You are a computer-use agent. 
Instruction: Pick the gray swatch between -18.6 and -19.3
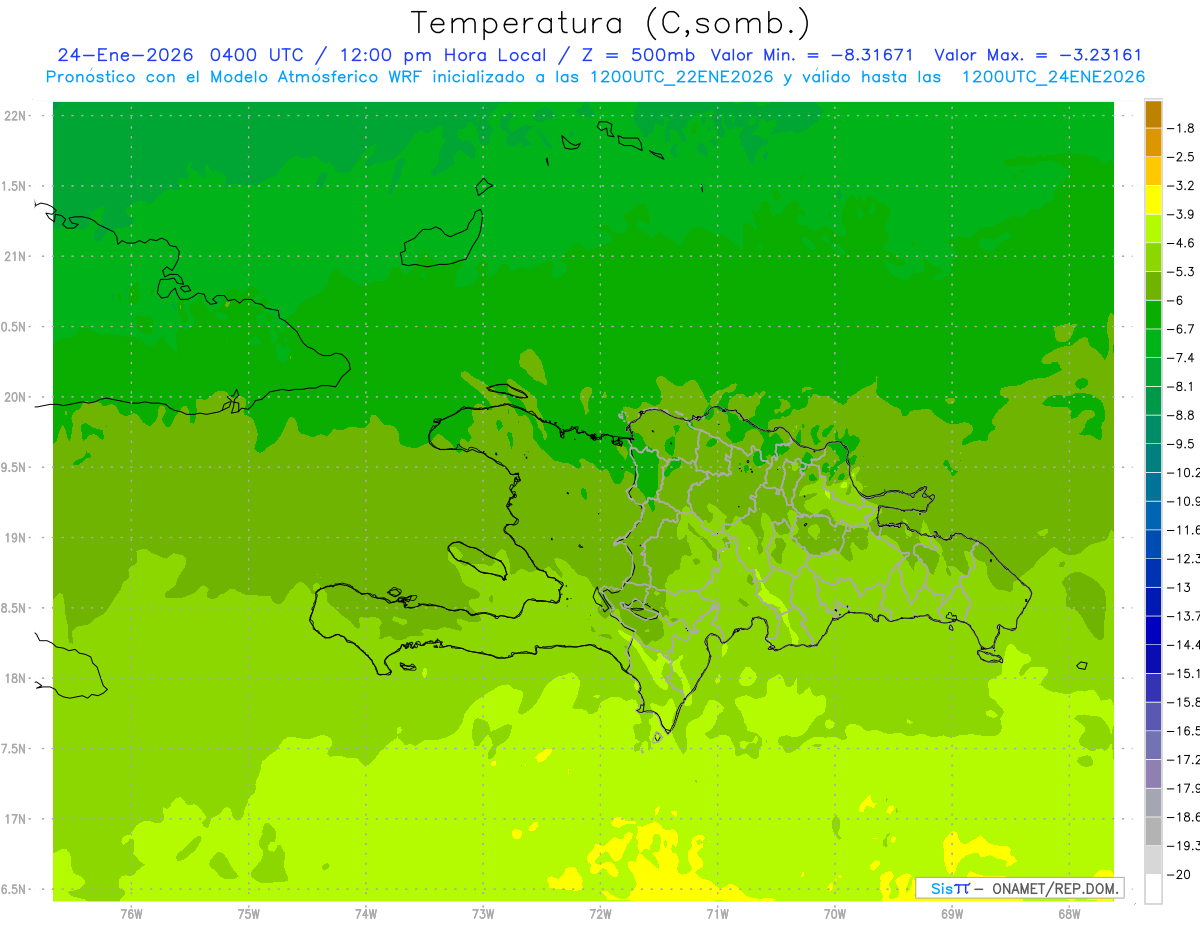[x=1153, y=832]
